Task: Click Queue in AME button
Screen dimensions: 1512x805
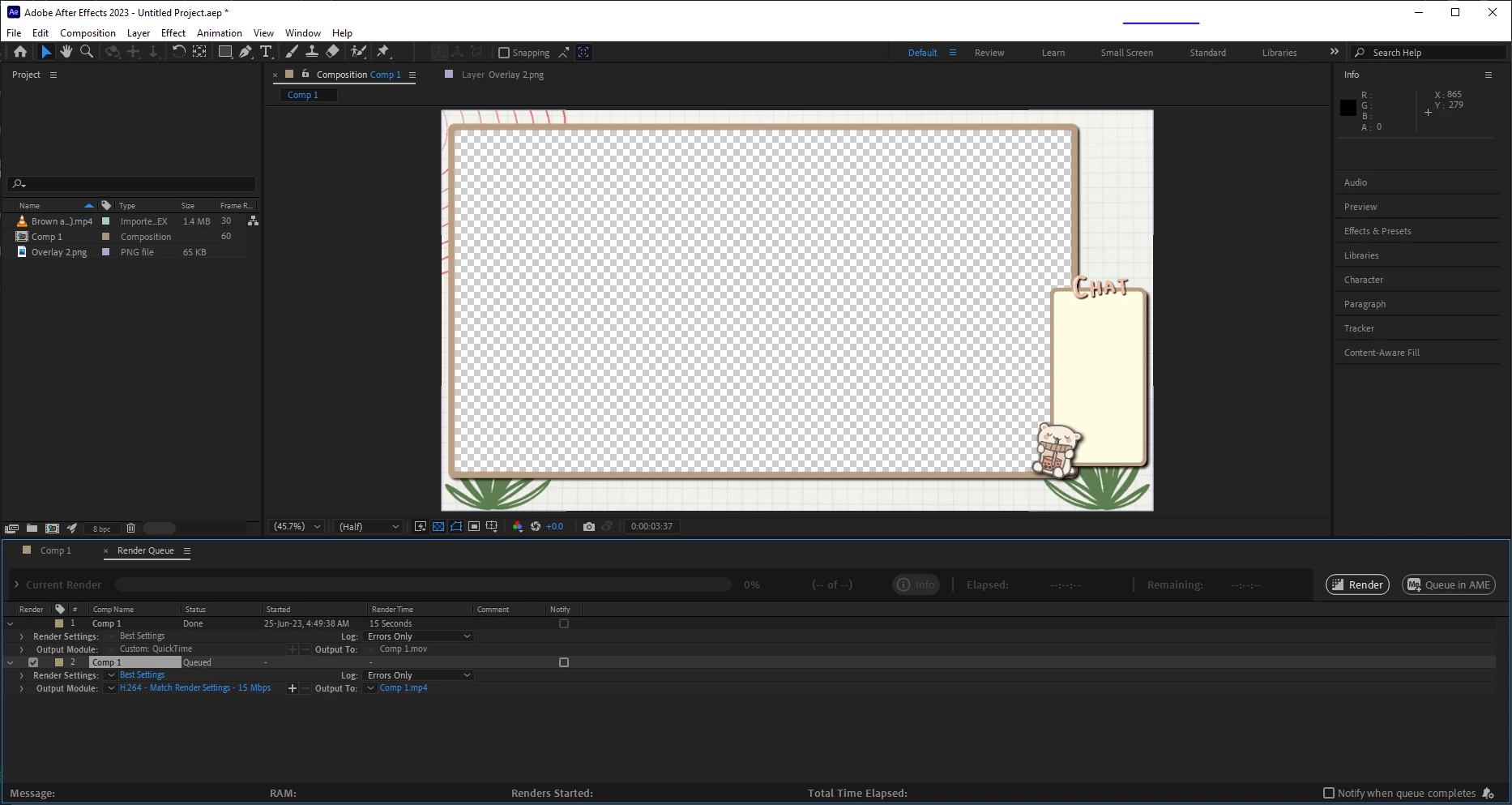Action: click(x=1449, y=584)
